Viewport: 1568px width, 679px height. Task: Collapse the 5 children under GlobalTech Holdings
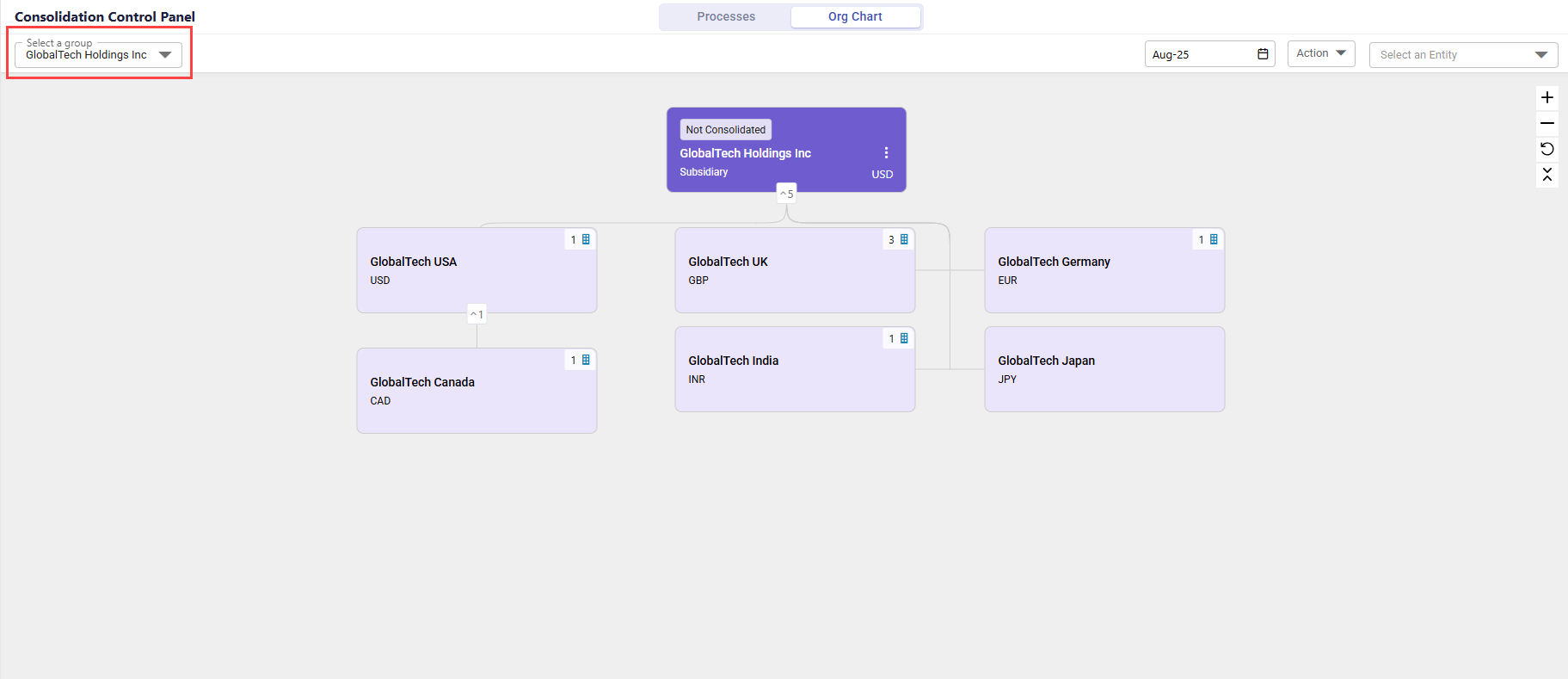coord(786,194)
